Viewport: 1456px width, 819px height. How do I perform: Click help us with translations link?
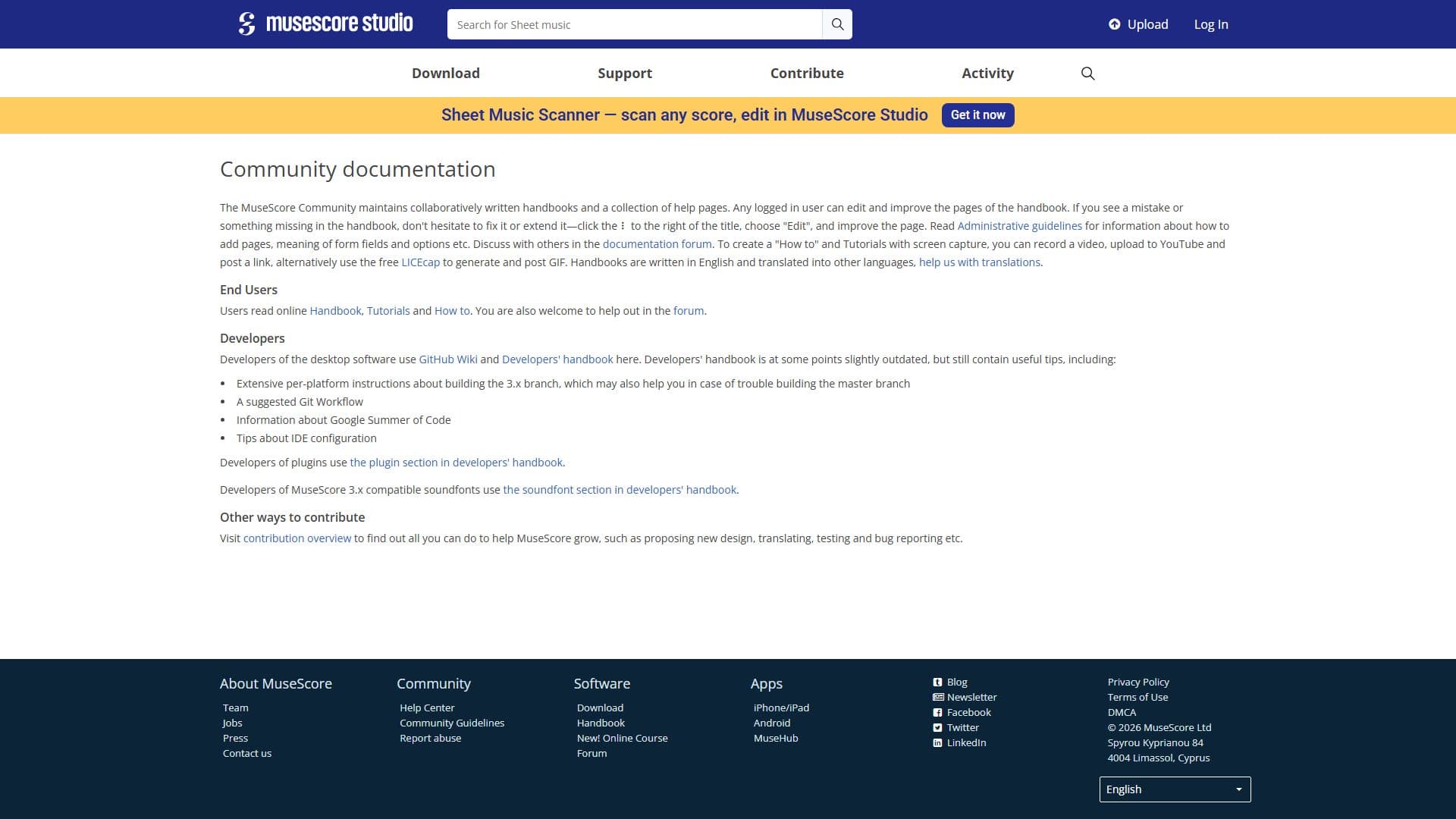coord(979,262)
